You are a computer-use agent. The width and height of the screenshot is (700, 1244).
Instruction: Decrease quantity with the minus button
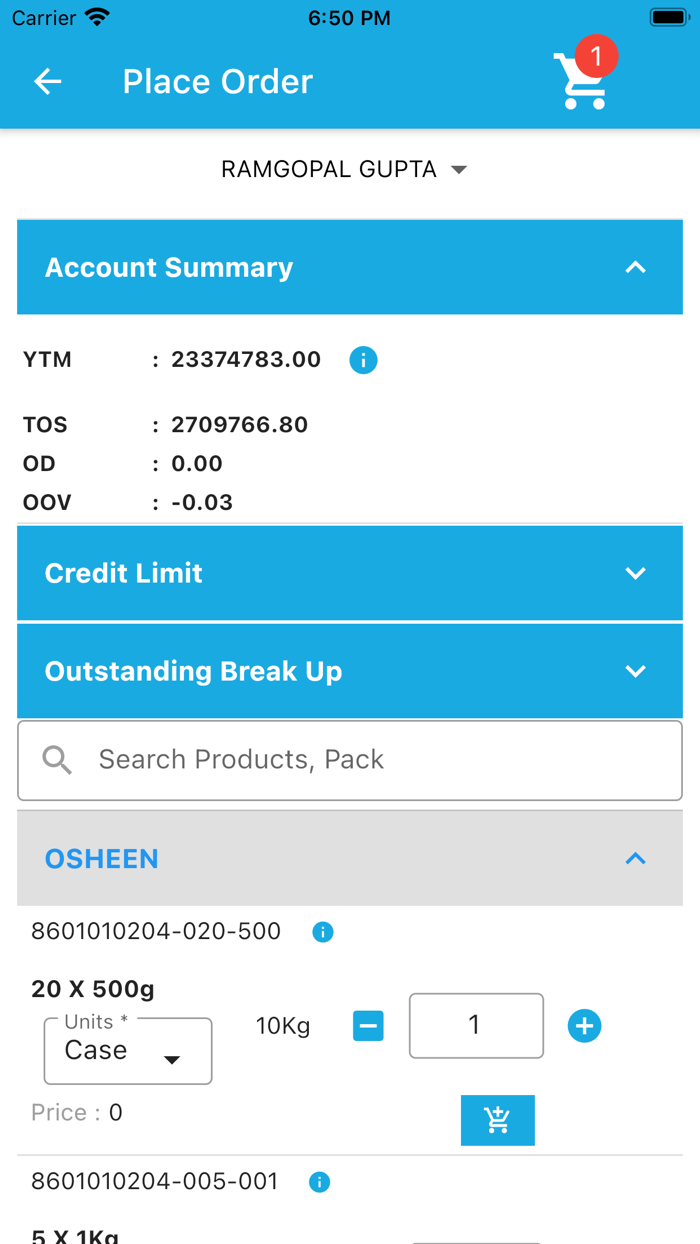(368, 1026)
